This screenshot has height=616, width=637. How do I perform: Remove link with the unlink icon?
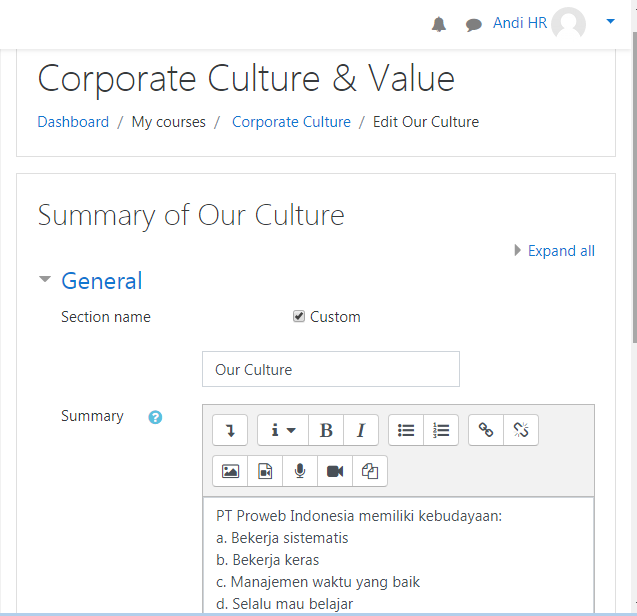[x=521, y=430]
